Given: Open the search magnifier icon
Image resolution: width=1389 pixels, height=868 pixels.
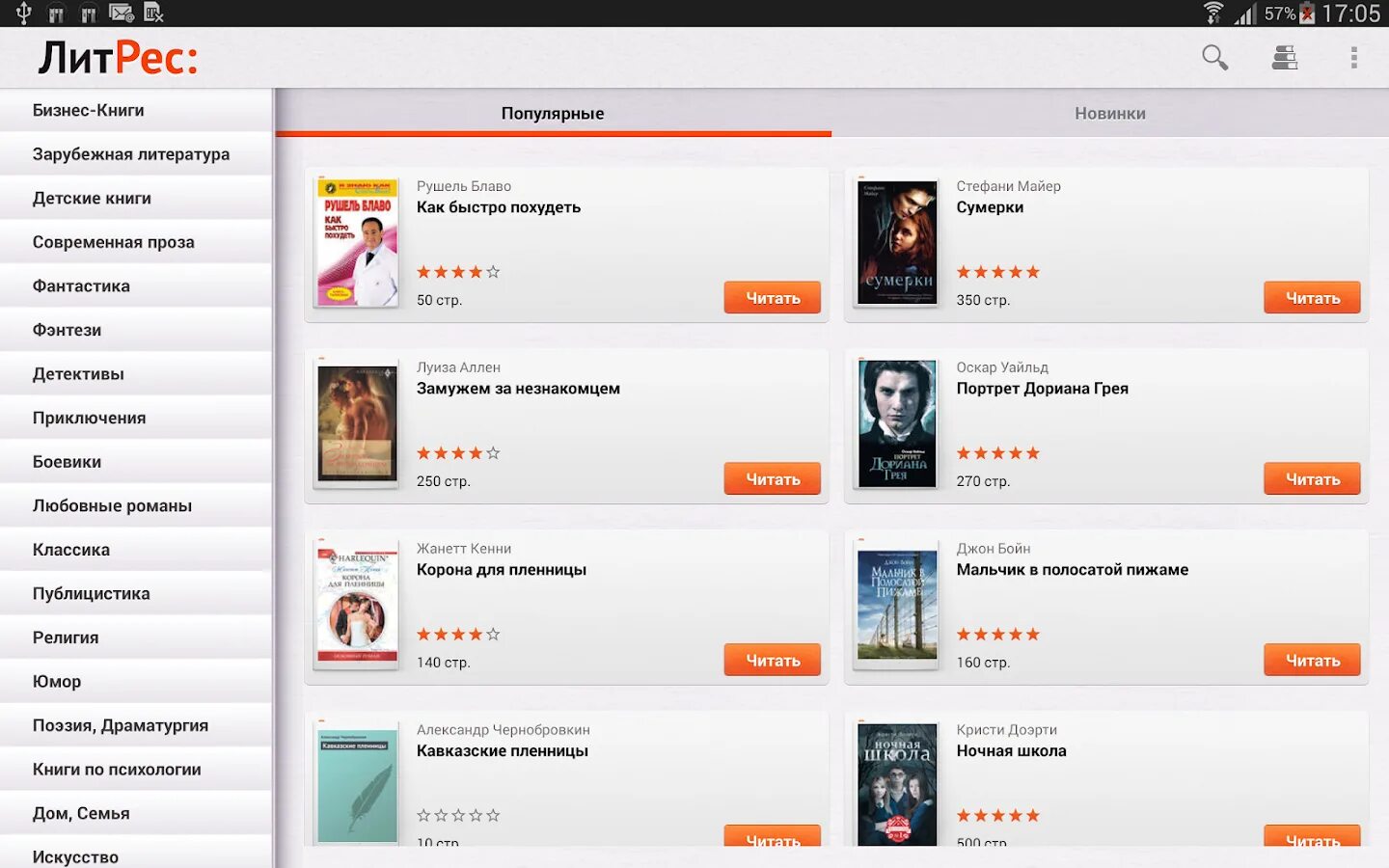Looking at the screenshot, I should (x=1215, y=58).
